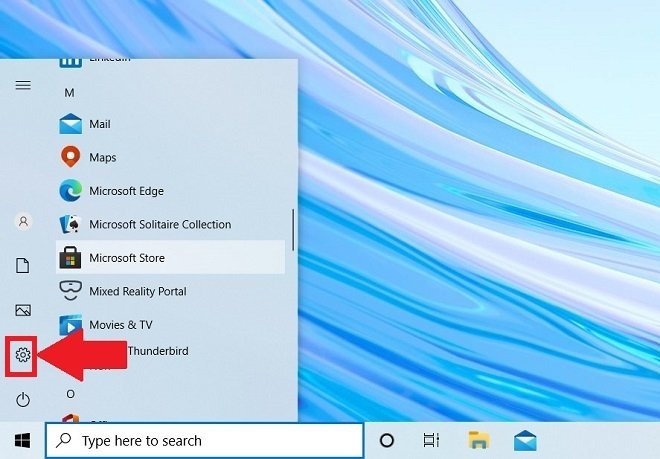
Task: Click the Start menu app list scrollbar
Action: pos(293,230)
